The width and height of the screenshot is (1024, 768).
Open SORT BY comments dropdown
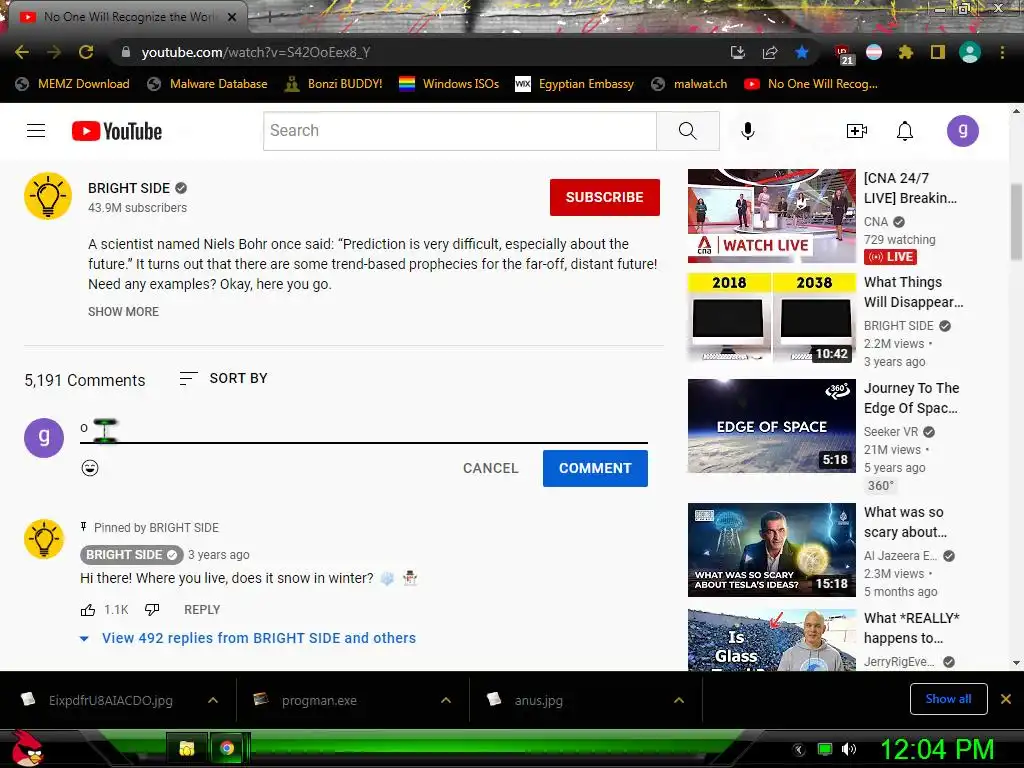pyautogui.click(x=223, y=378)
